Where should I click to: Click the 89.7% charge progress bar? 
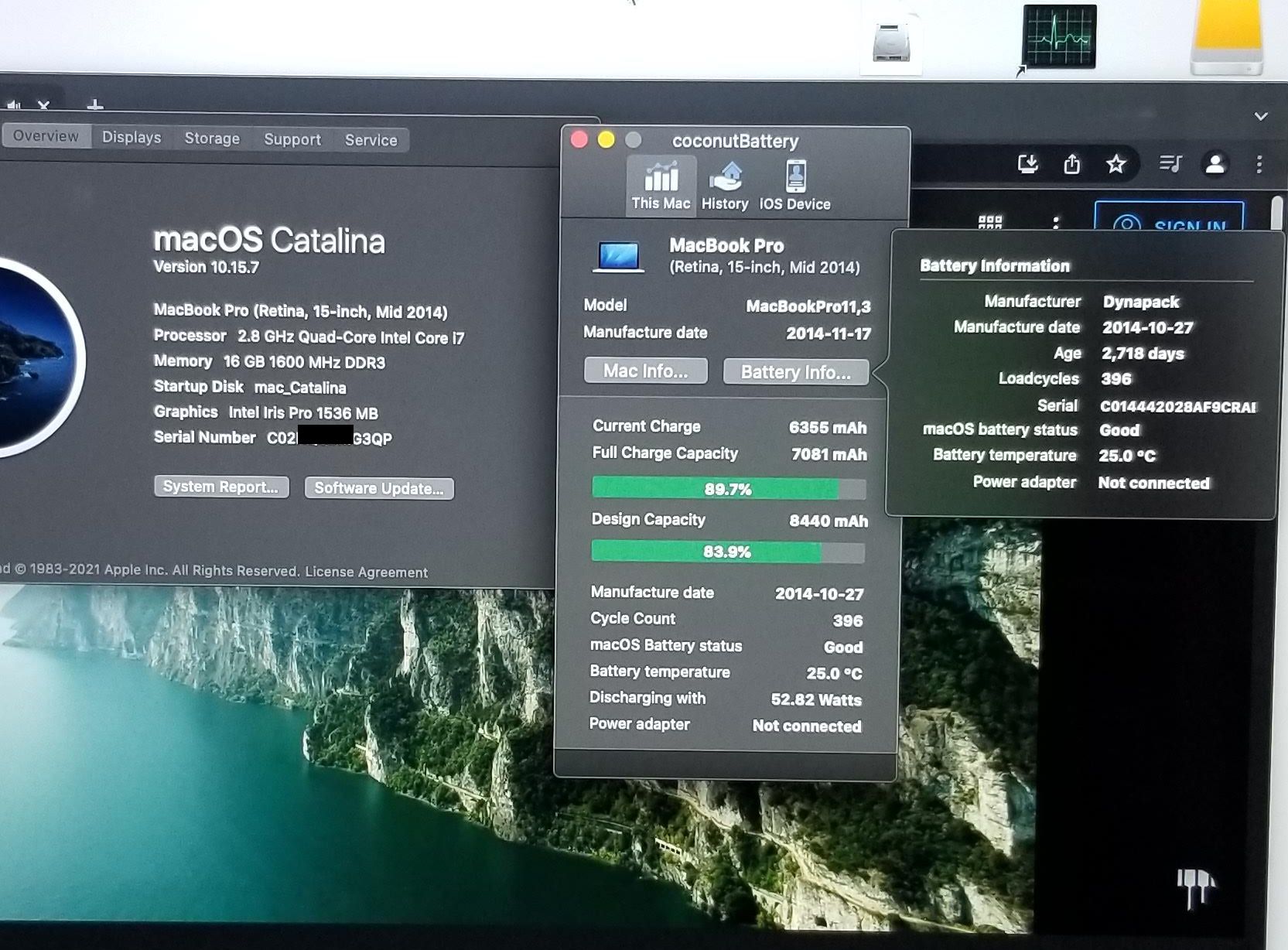point(728,489)
